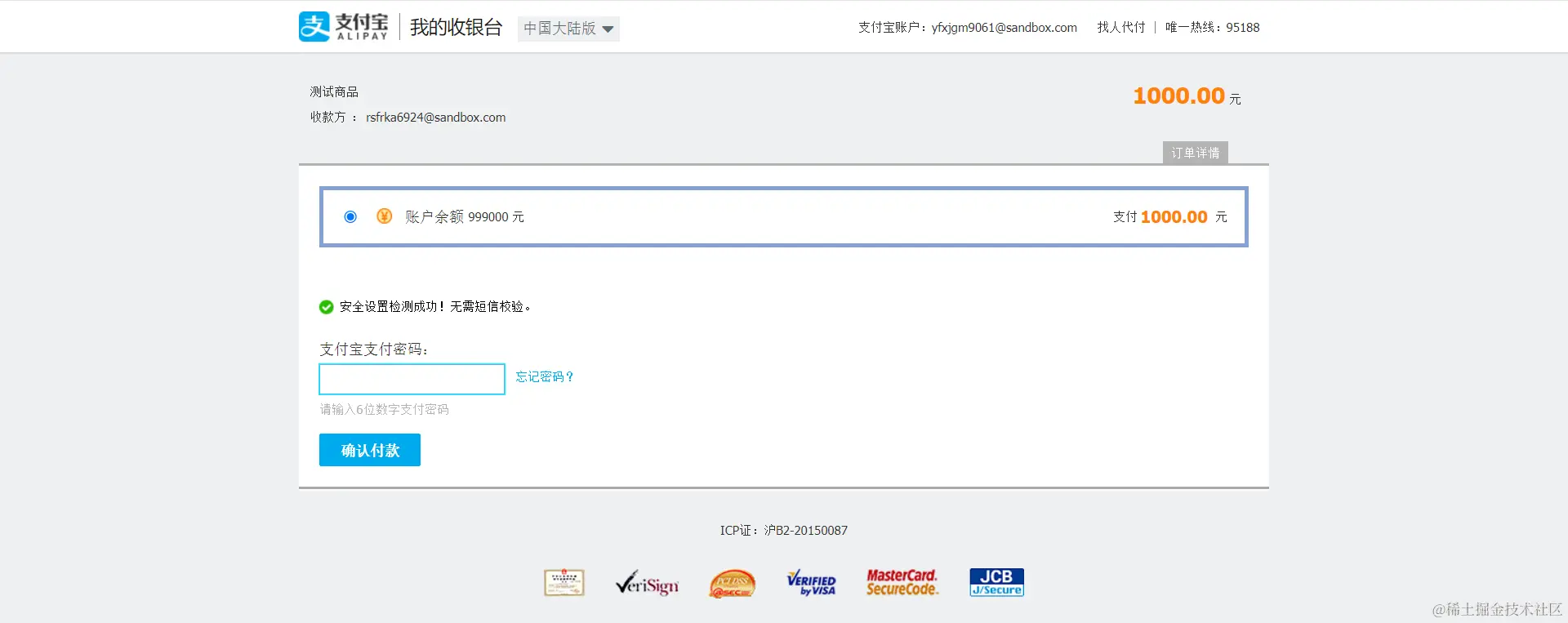Click the Verified by VISA badge

(x=811, y=583)
